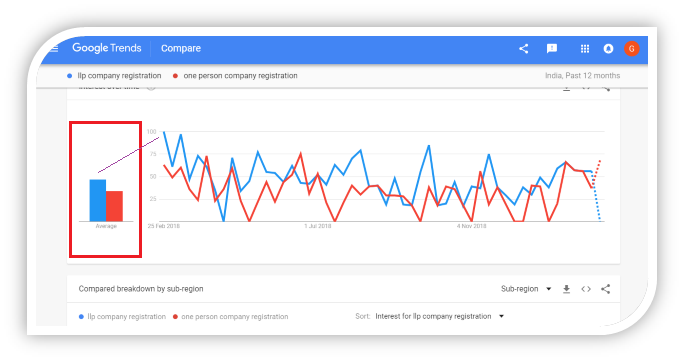Share the comparison from the header
The image size is (684, 362).
(x=523, y=48)
